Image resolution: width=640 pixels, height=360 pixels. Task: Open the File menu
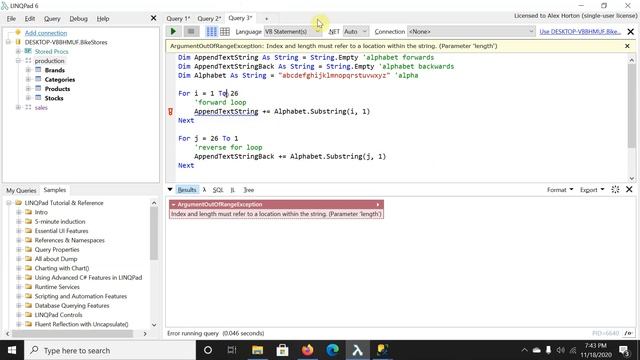[x=11, y=18]
